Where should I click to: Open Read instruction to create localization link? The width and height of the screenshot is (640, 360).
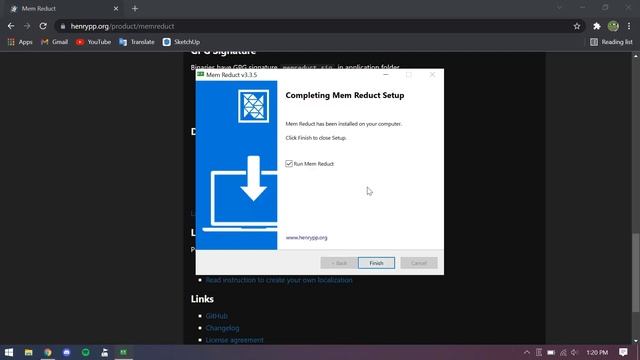[279, 280]
